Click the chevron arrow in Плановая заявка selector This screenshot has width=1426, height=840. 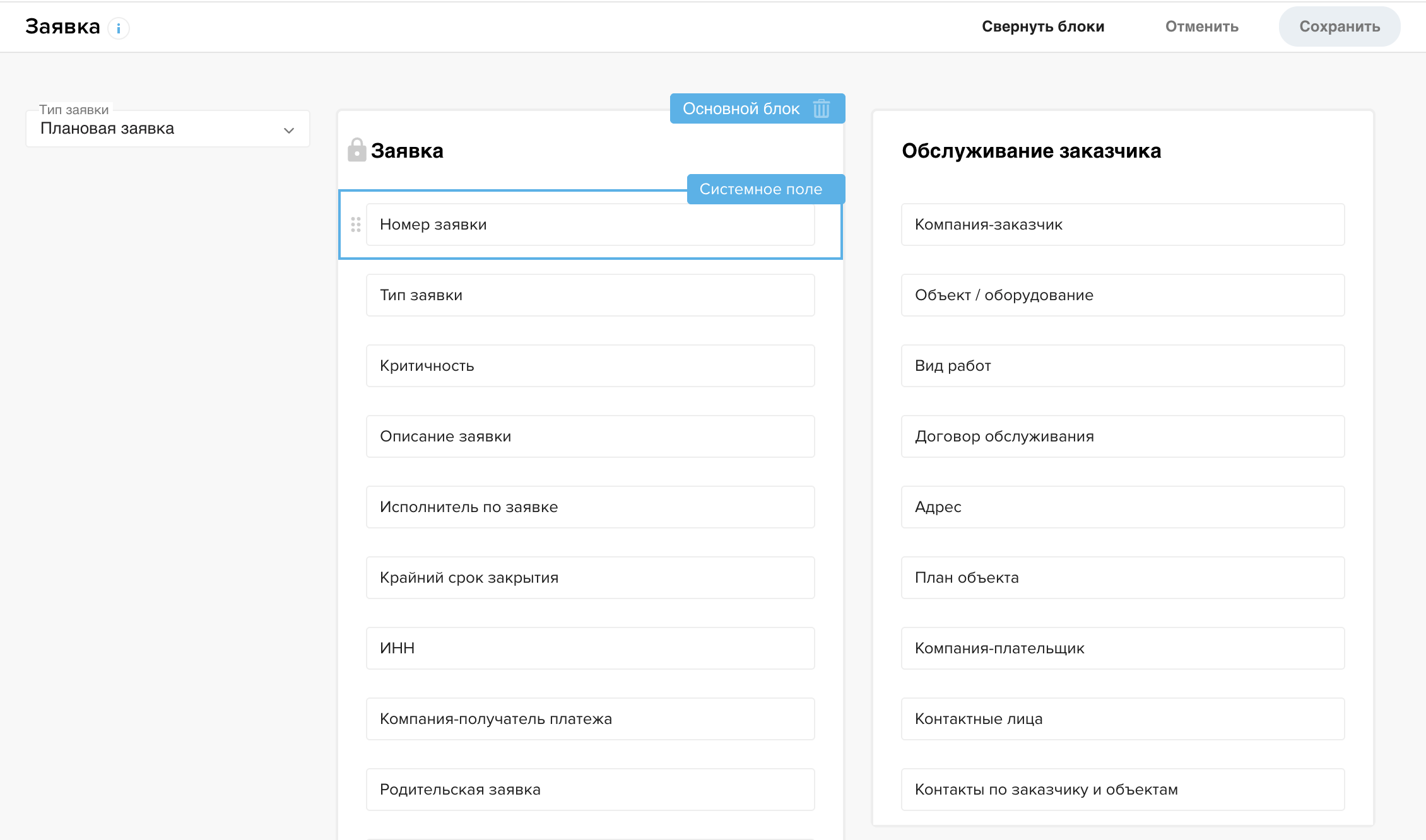coord(289,131)
